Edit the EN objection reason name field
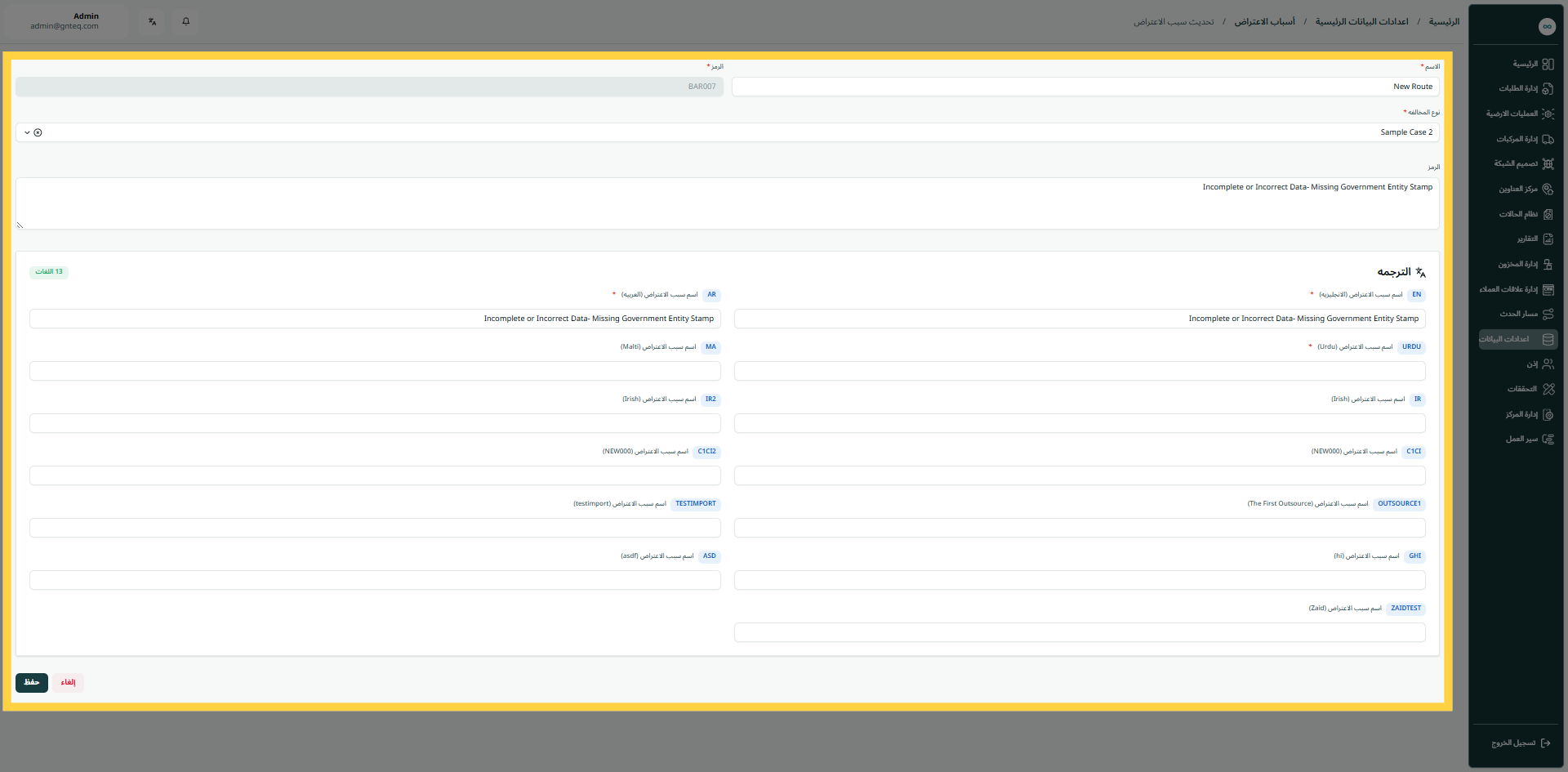Screen dimensions: 1568x772 (x=1080, y=319)
